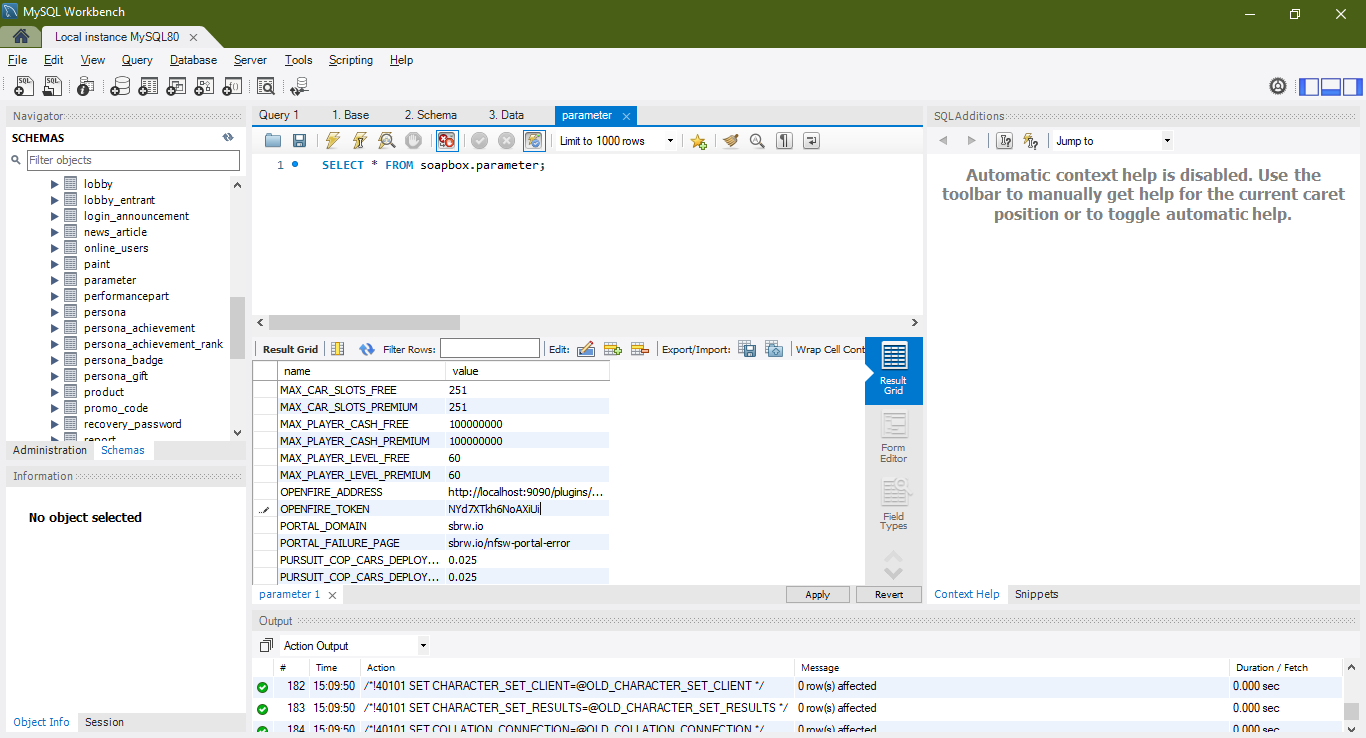Refresh the SCHEMAS list
Image resolution: width=1366 pixels, height=738 pixels.
click(x=228, y=138)
